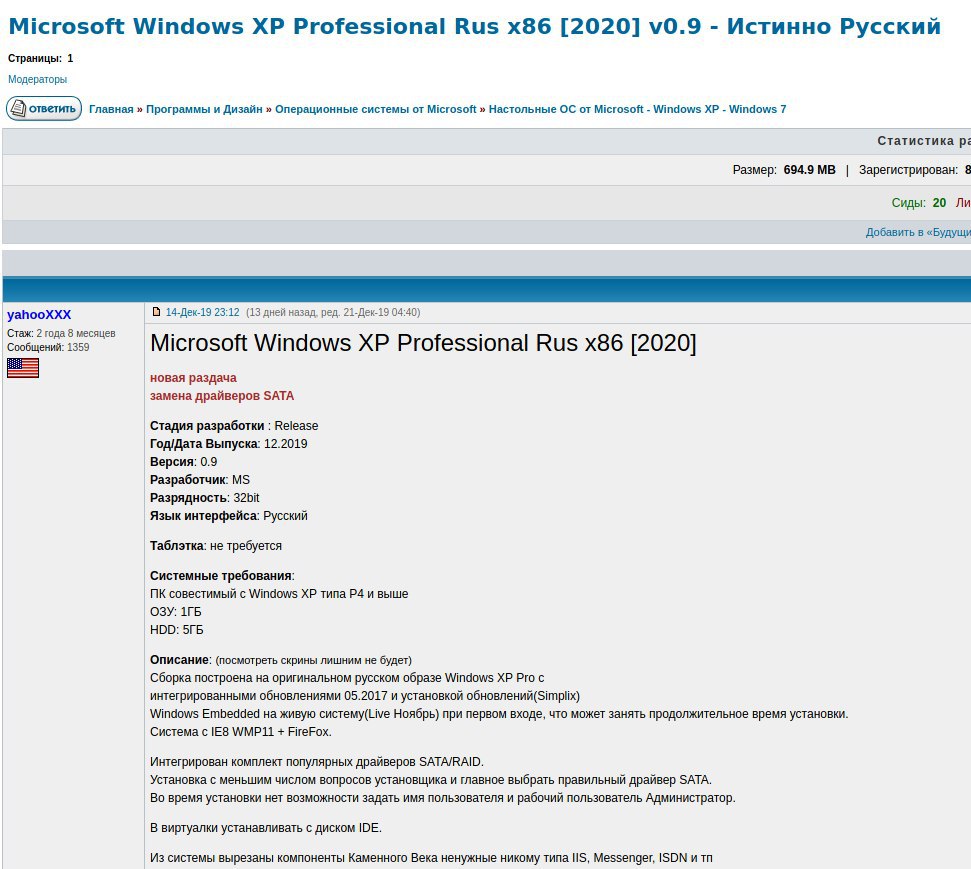
Task: Click page number 1 next to Страницы
Action: click(x=70, y=58)
